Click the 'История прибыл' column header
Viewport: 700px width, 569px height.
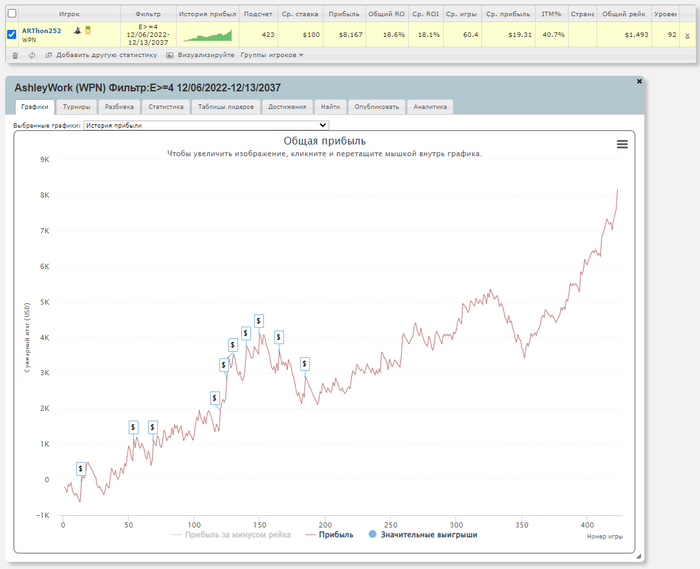[x=208, y=14]
